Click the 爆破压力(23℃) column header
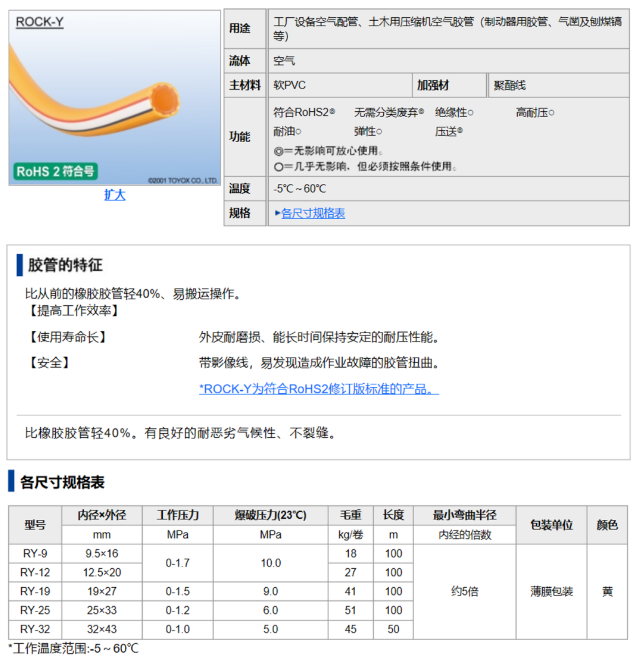The image size is (638, 661). click(x=270, y=515)
